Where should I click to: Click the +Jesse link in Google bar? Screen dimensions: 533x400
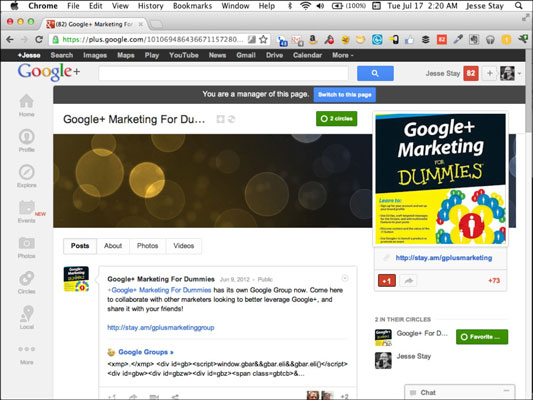pyautogui.click(x=29, y=55)
